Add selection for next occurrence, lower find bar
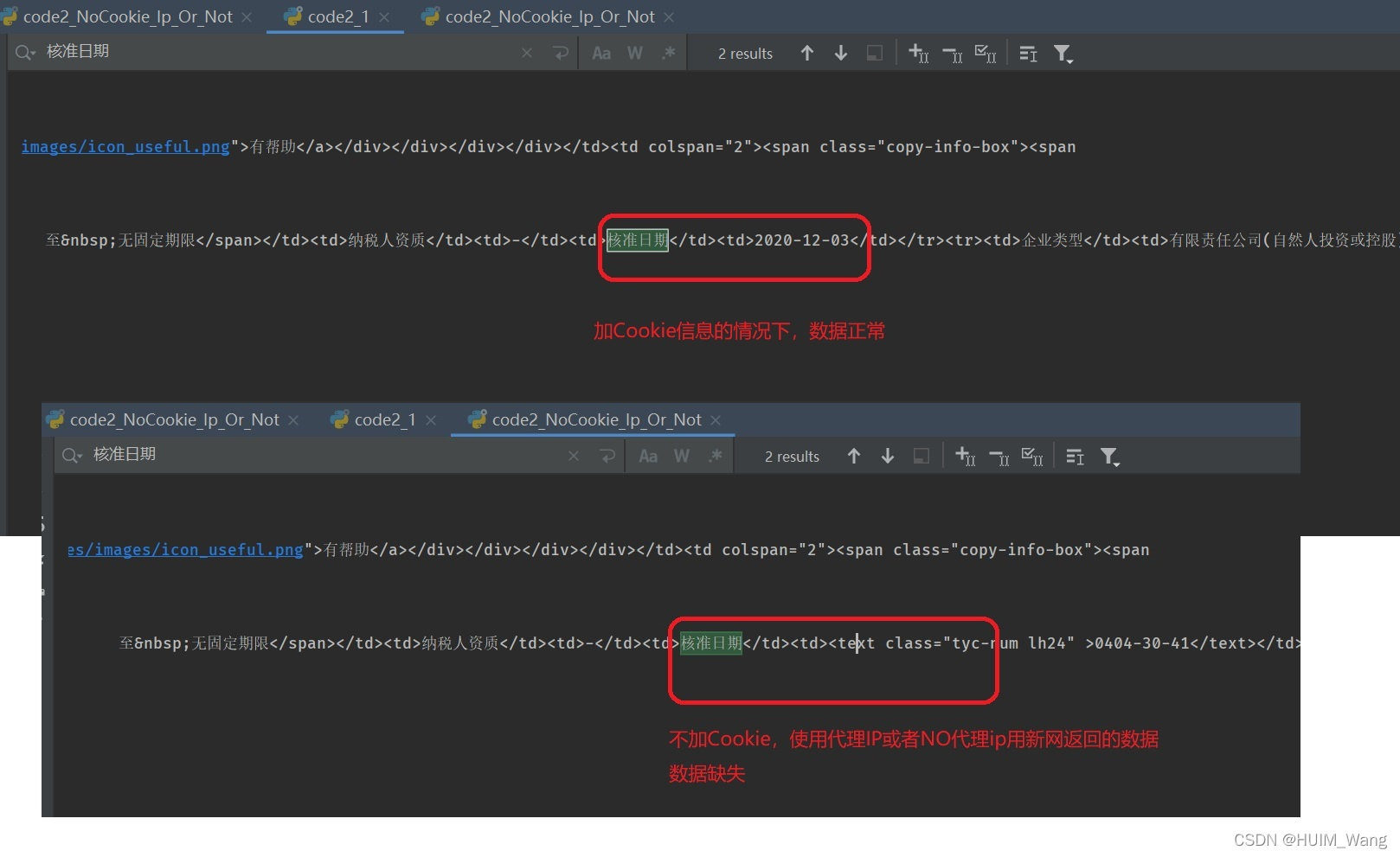Screen dimensions: 1400x857 pos(966,456)
